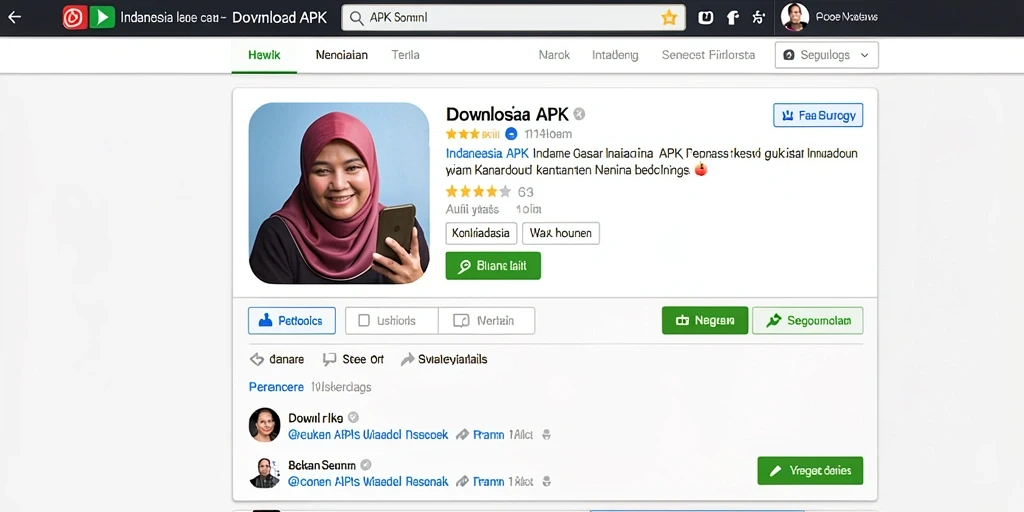Click the 'Aufii ytats' text
The image size is (1024, 512).
[x=472, y=210]
